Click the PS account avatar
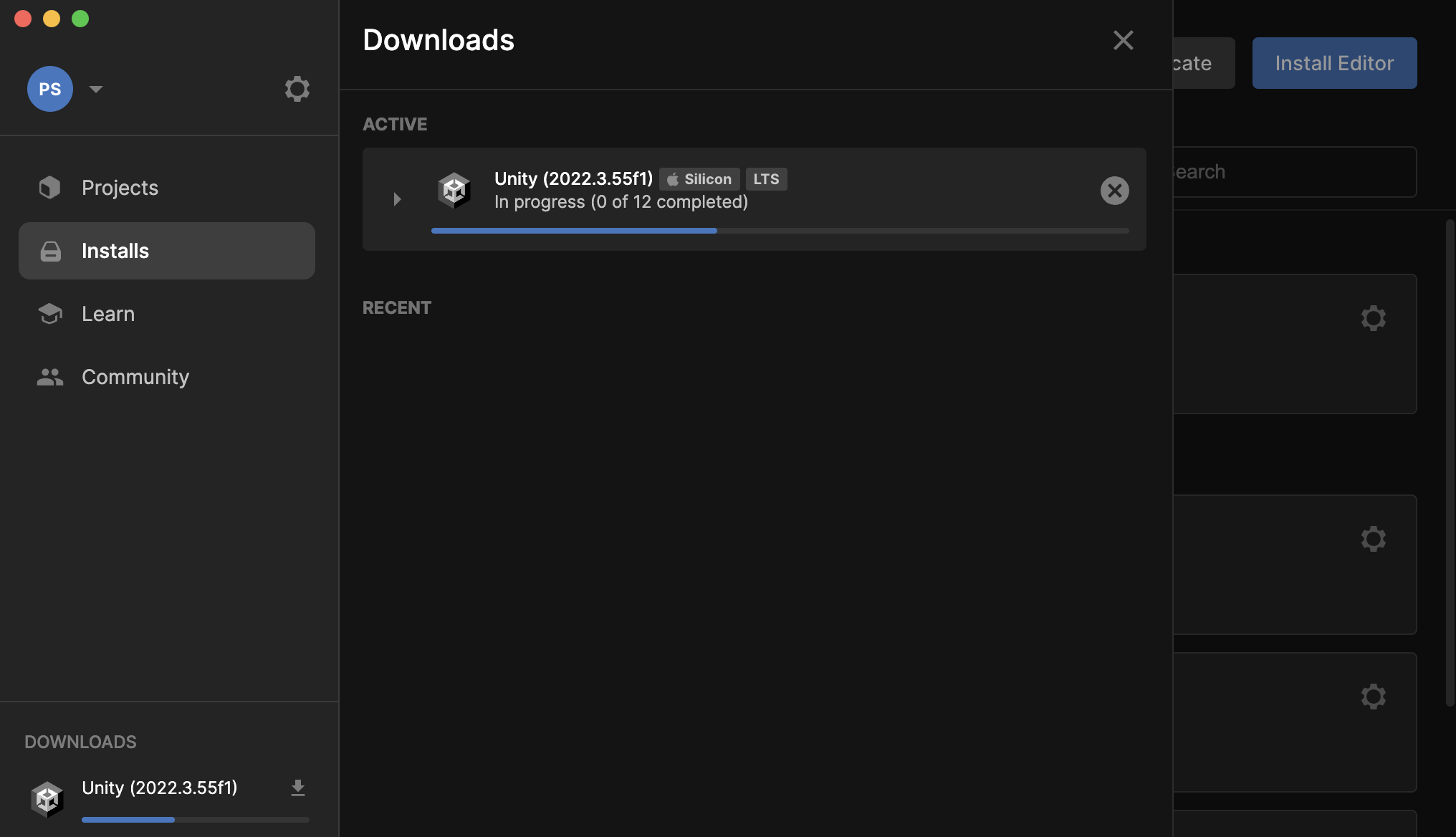1456x837 pixels. click(49, 89)
